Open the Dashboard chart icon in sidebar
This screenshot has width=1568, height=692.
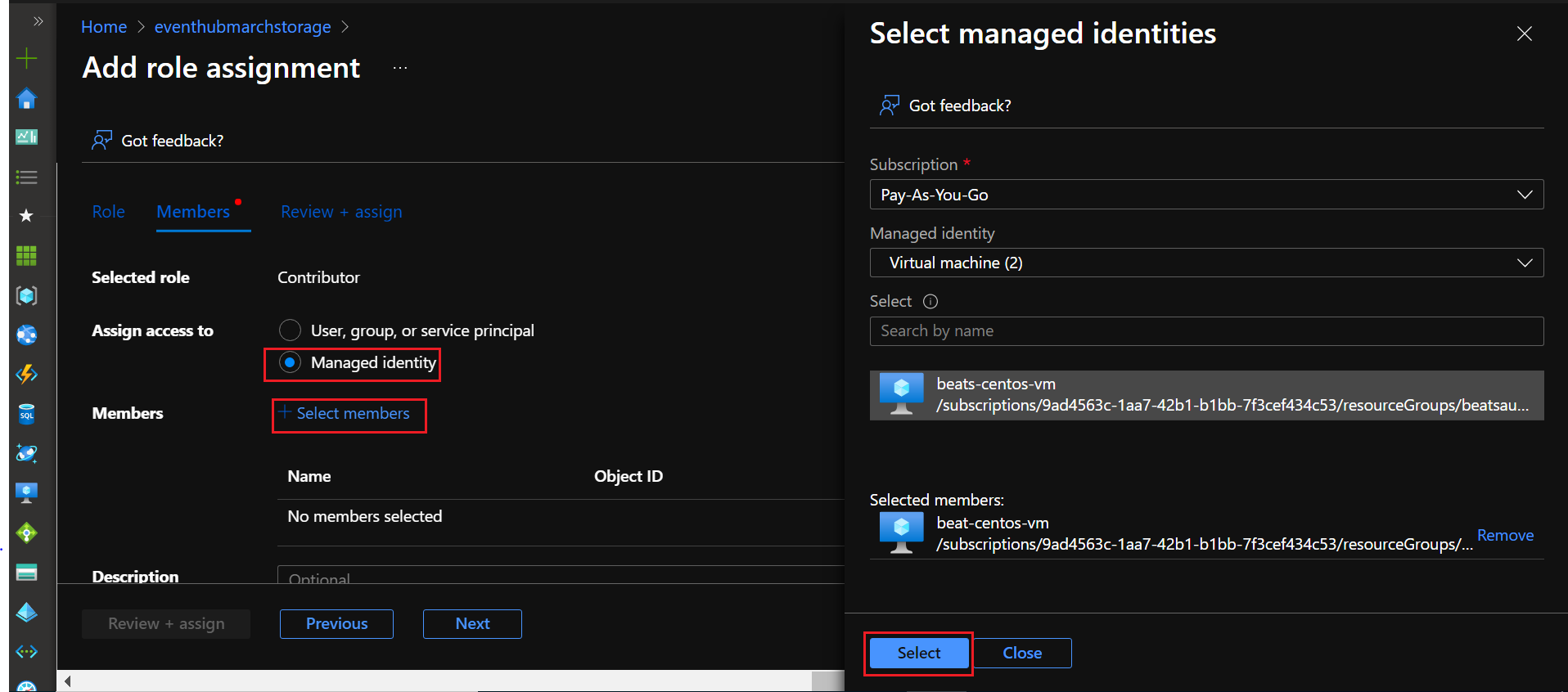[26, 137]
